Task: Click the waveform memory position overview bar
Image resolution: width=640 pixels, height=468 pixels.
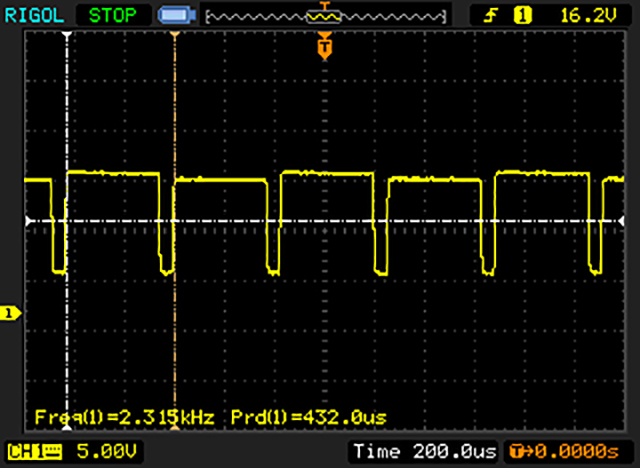Action: [x=325, y=17]
